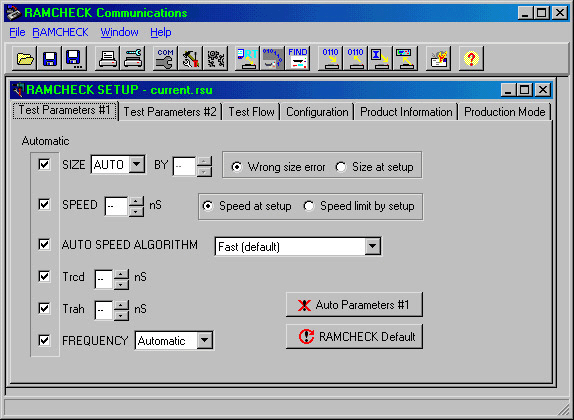The height and width of the screenshot is (420, 574).
Task: Choose Speed limit by setup option
Action: point(309,206)
